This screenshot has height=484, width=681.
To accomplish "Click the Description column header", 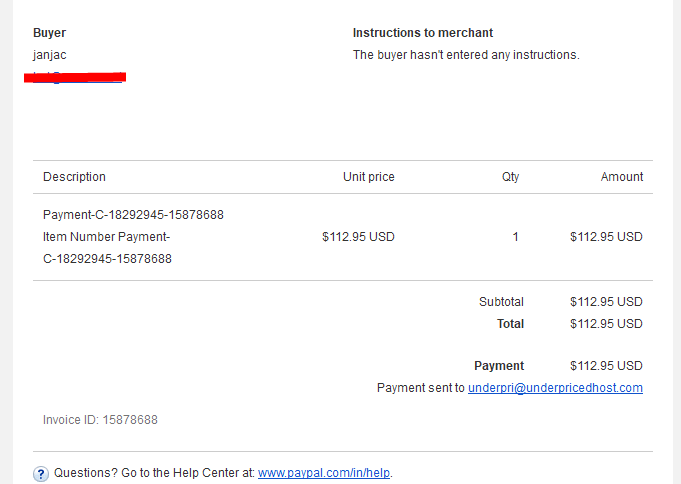I will point(74,177).
